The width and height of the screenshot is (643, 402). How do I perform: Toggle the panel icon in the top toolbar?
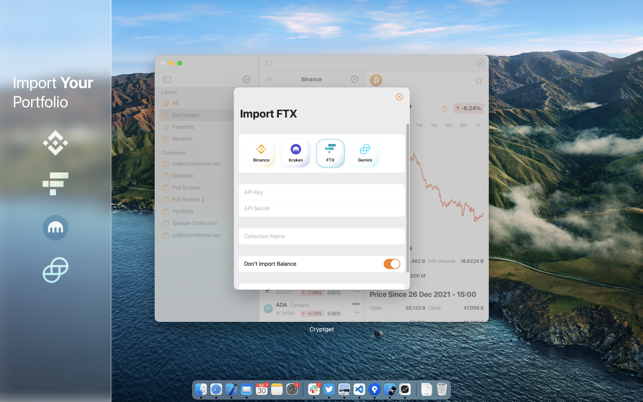pos(269,63)
